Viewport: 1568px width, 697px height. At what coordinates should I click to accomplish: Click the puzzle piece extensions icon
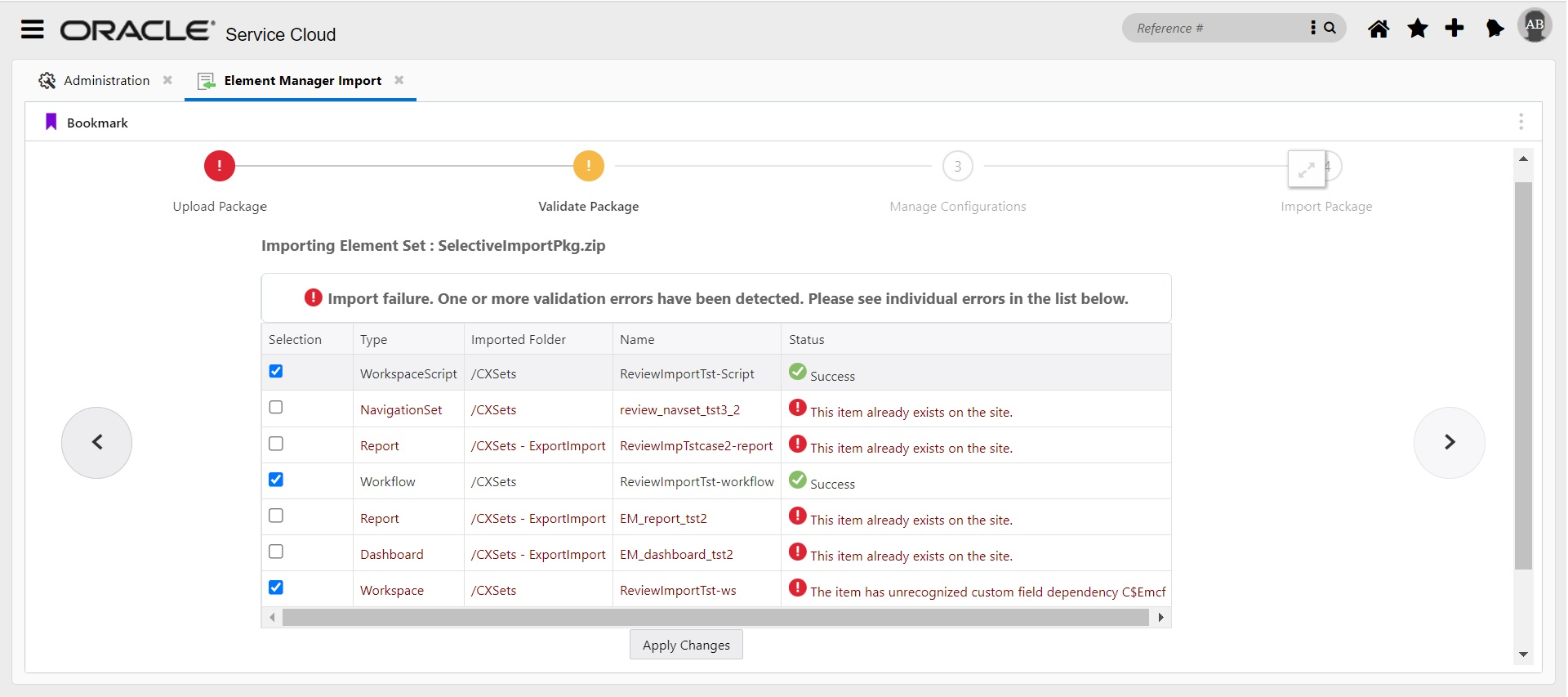point(1494,29)
